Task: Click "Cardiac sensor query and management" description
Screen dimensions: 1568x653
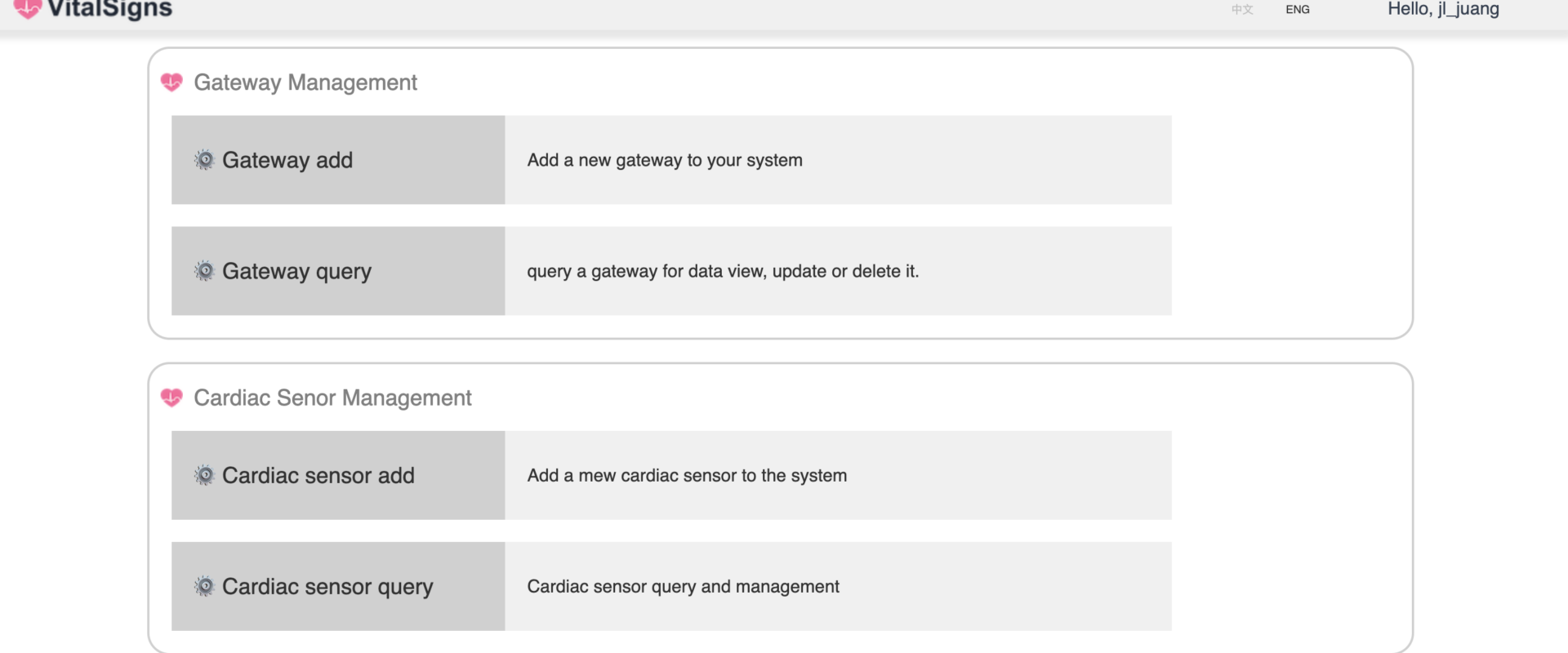Action: pos(683,586)
